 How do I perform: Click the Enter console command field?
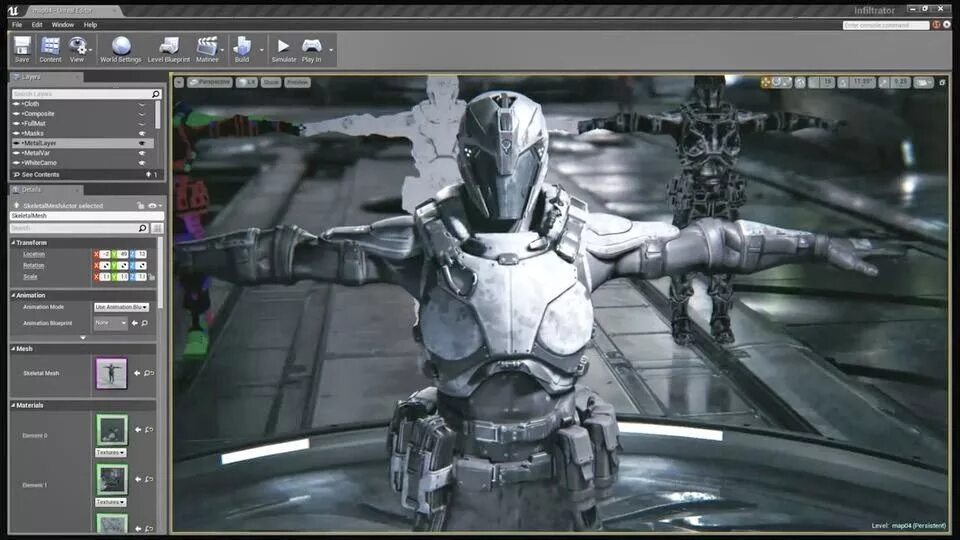886,25
